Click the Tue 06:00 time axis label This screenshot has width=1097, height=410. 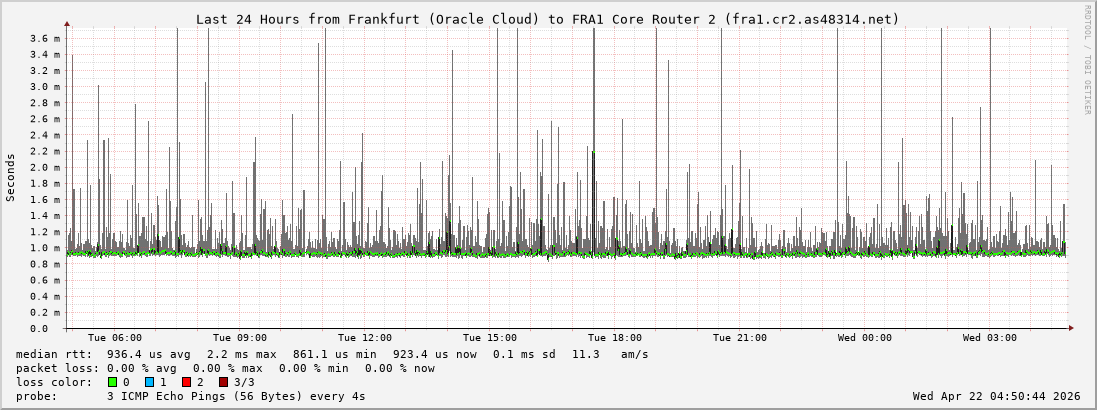click(115, 338)
